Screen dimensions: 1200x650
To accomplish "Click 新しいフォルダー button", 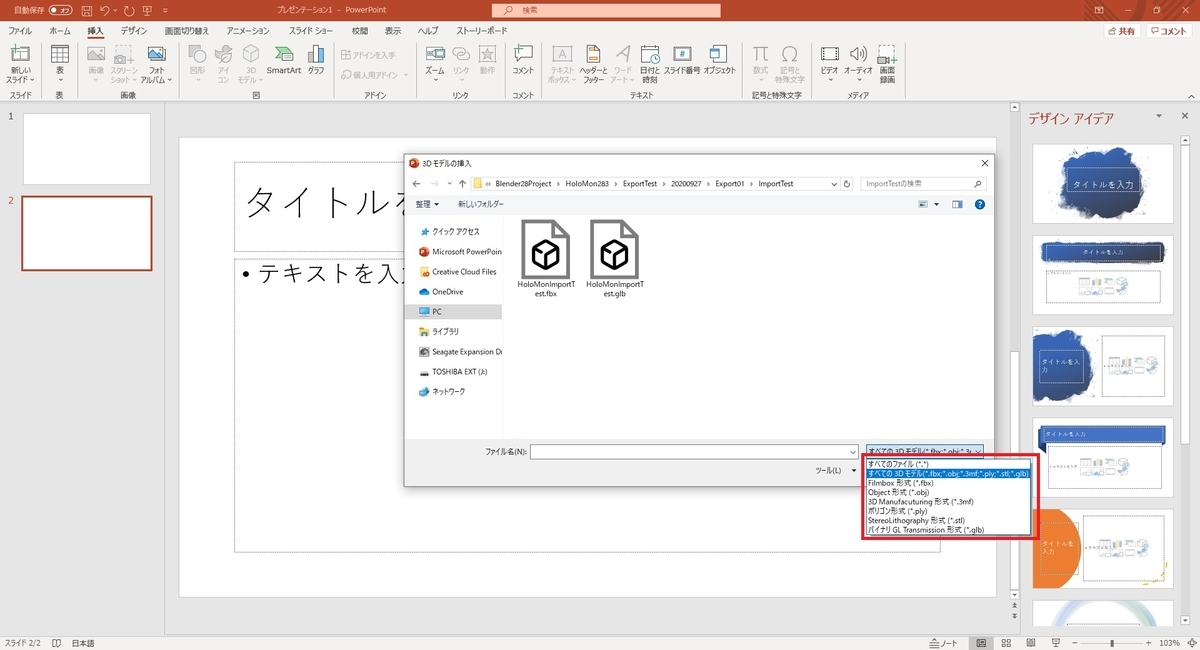I will point(481,204).
